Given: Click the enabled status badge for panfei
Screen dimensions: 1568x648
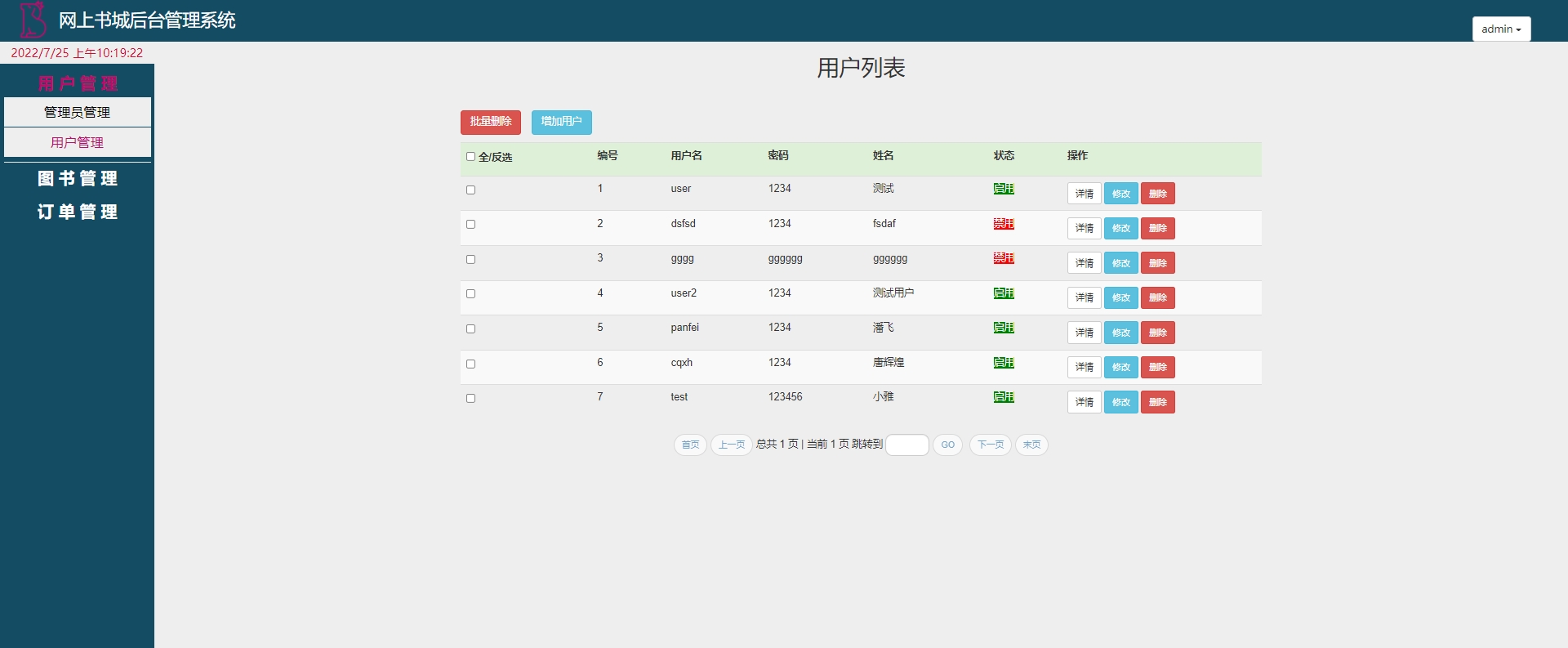Looking at the screenshot, I should point(1004,328).
